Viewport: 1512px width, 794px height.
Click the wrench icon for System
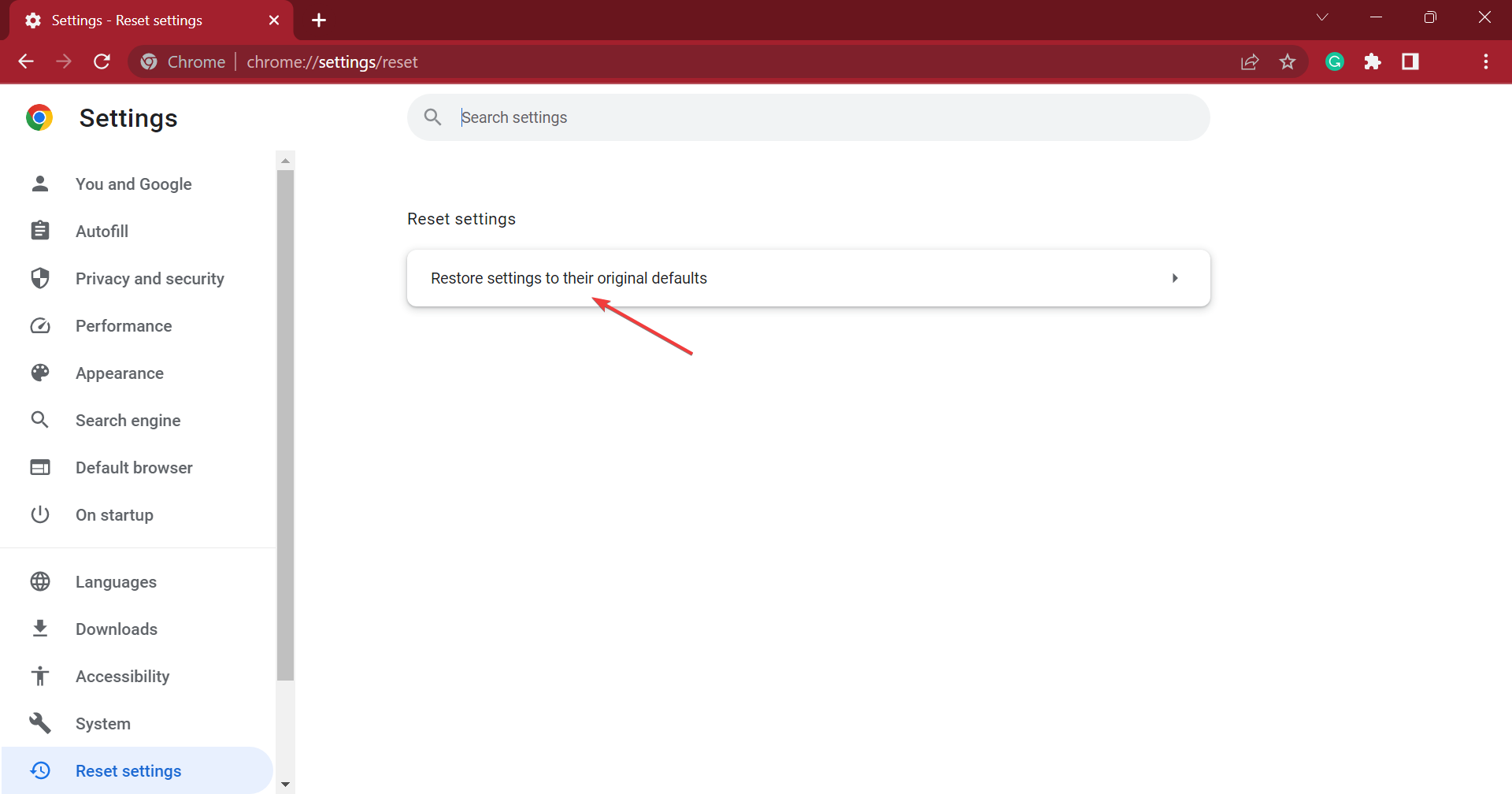(40, 723)
